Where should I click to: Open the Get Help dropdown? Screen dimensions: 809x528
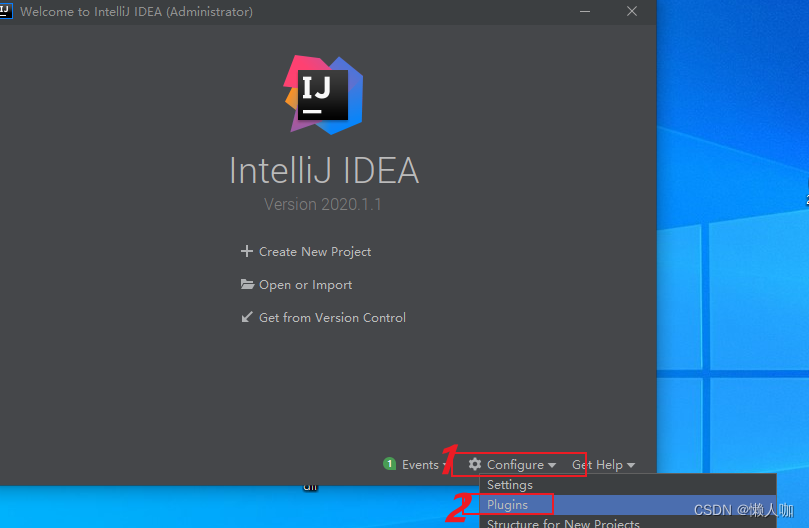pos(603,465)
